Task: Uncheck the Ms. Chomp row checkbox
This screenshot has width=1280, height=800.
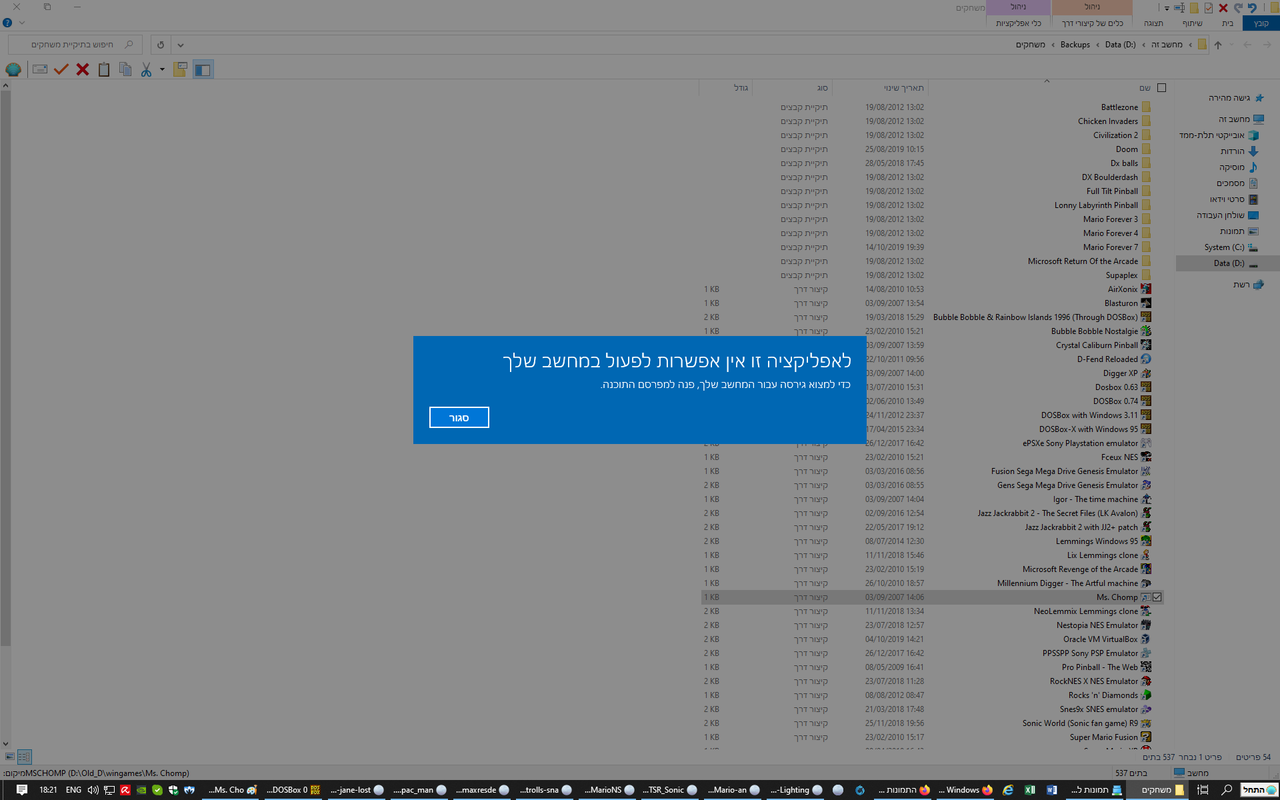Action: click(1157, 597)
